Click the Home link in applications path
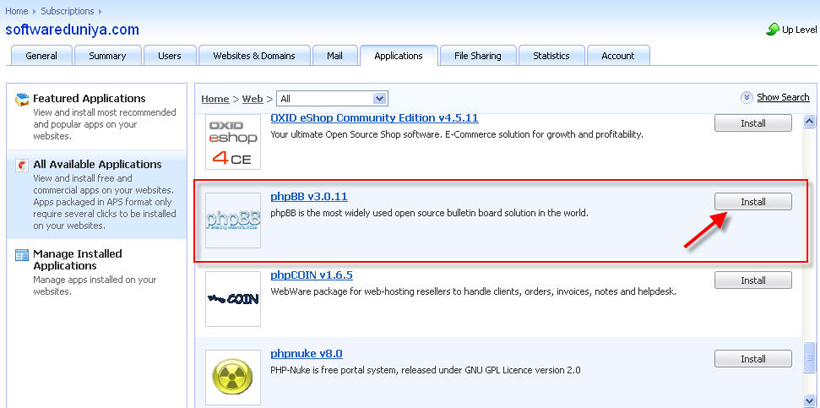The width and height of the screenshot is (820, 408). point(215,98)
